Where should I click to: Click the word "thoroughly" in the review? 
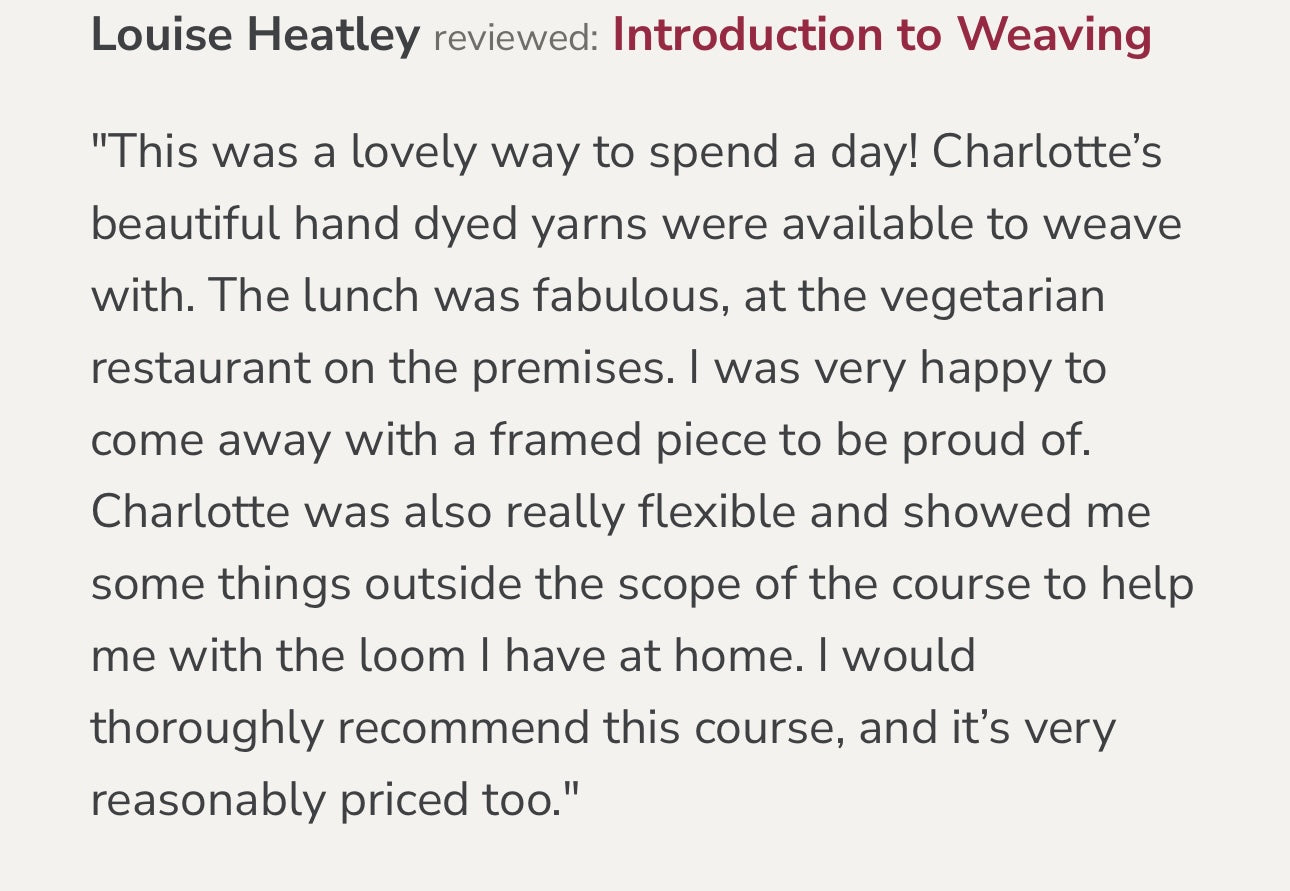pos(207,729)
